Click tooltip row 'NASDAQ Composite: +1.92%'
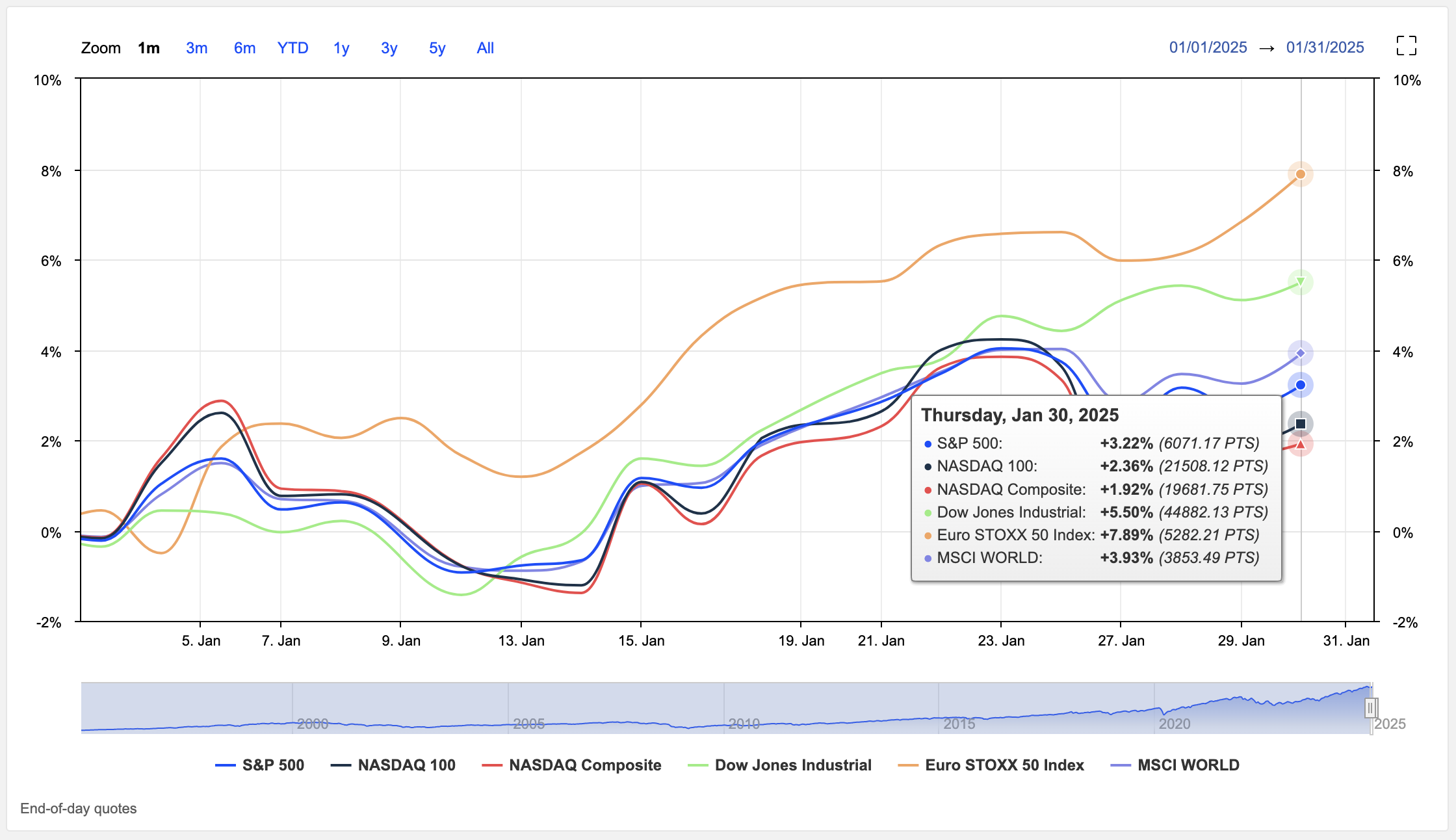This screenshot has width=1456, height=840. point(1096,490)
